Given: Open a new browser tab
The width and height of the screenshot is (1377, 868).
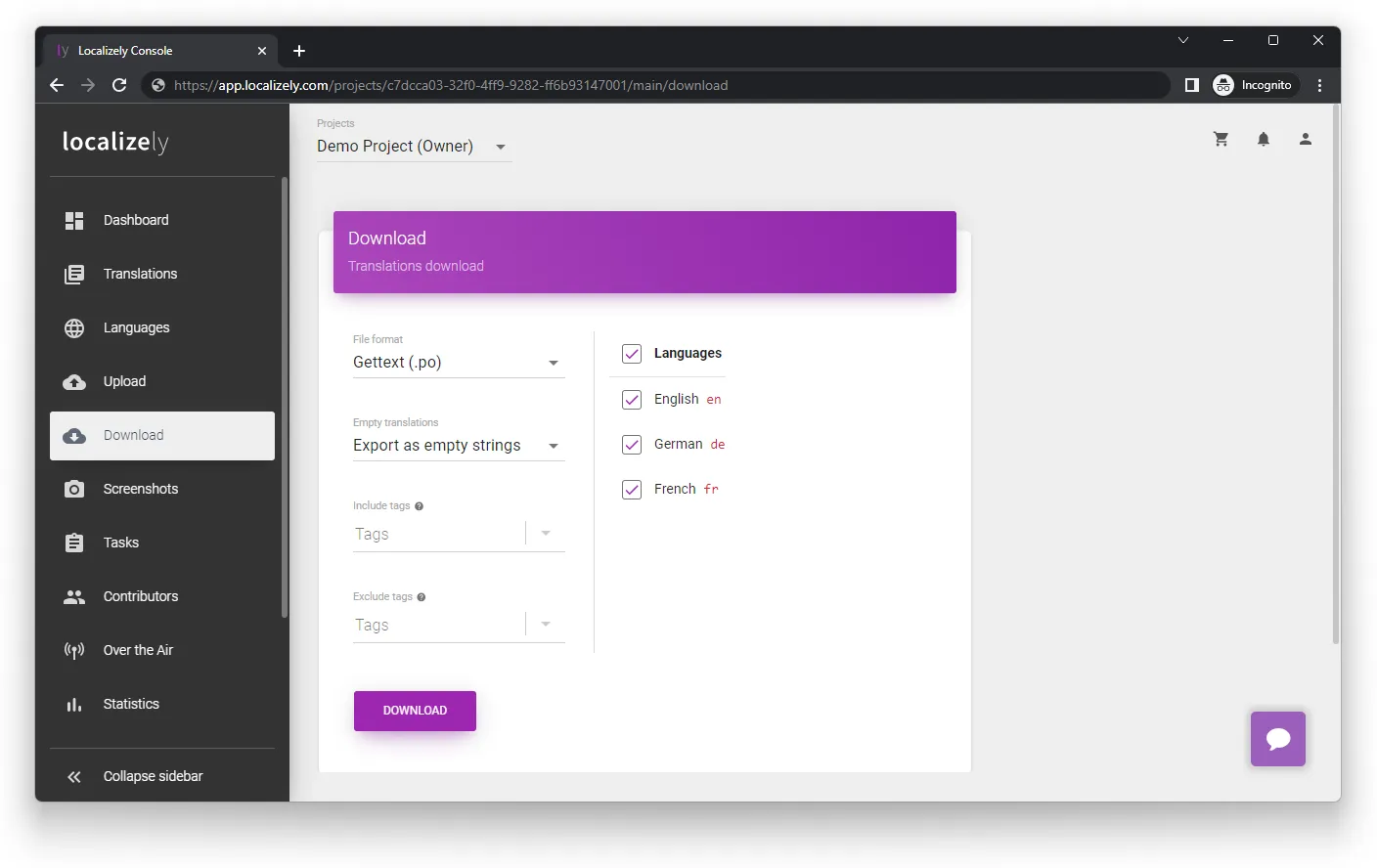Looking at the screenshot, I should 299,51.
